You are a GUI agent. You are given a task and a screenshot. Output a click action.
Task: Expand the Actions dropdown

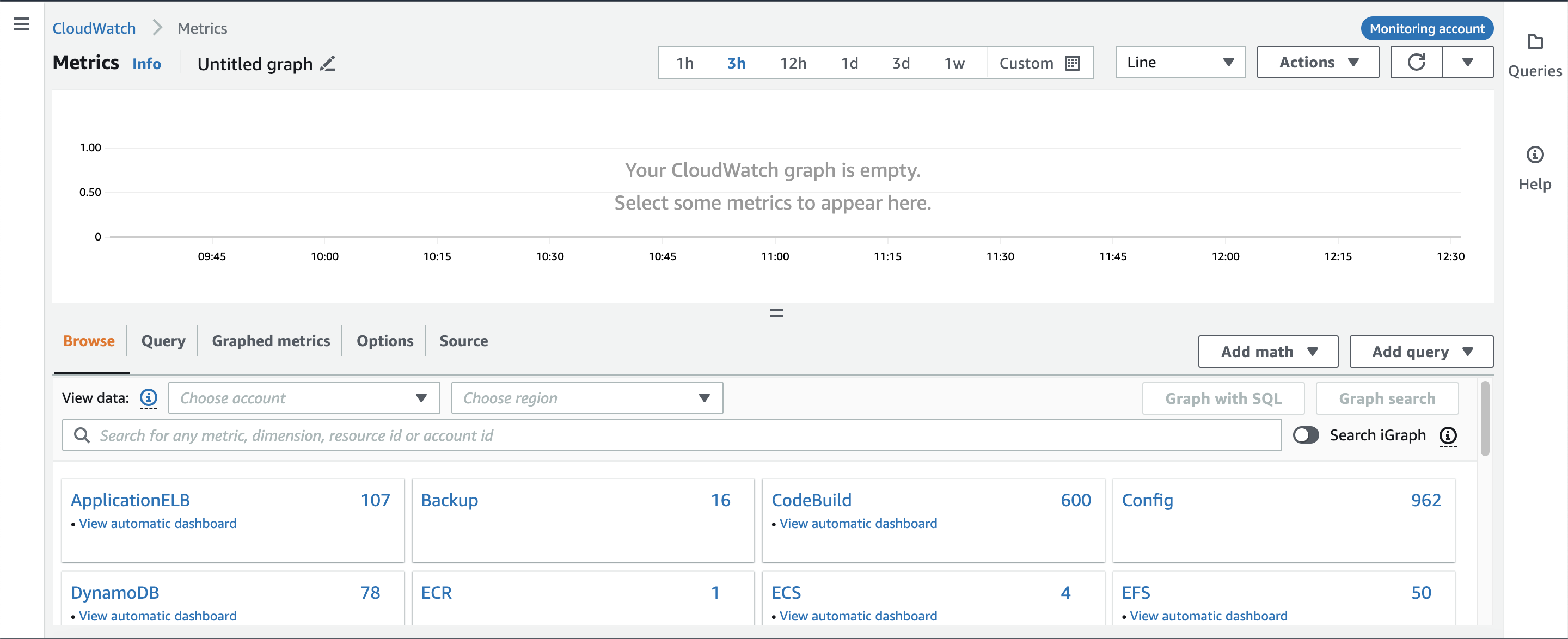coord(1318,62)
